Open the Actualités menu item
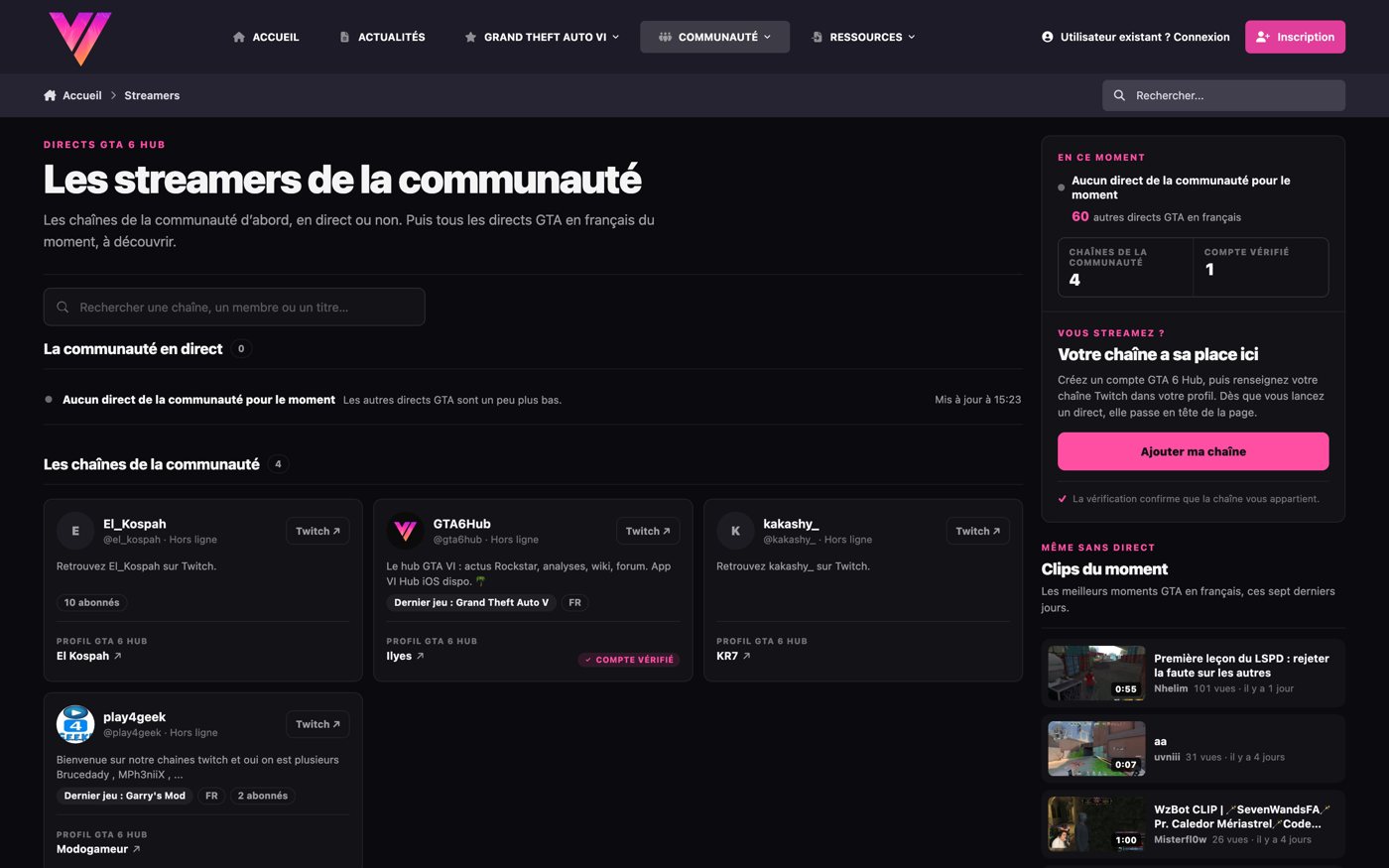Screen dimensions: 1389x868 pos(382,37)
